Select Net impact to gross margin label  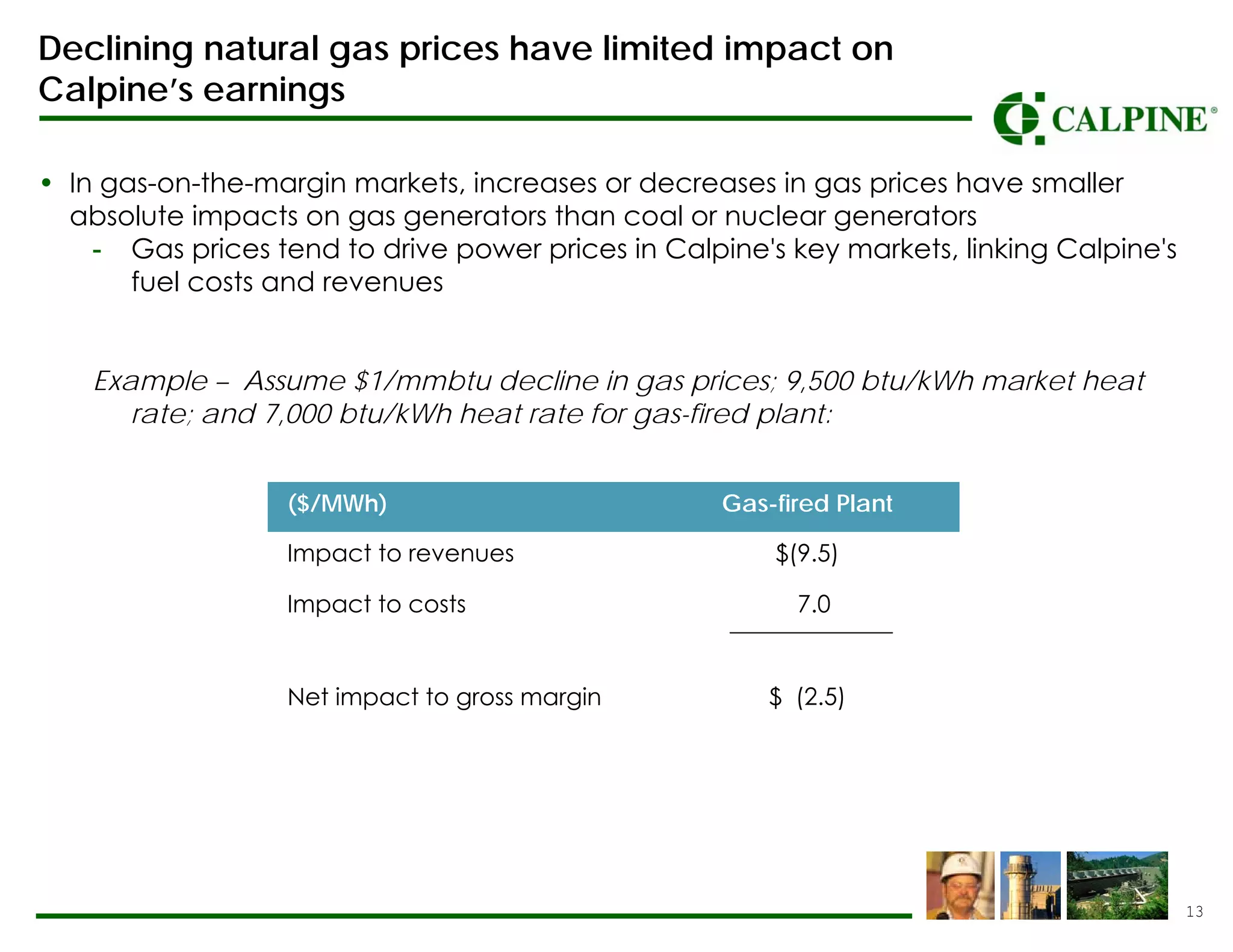coord(444,697)
